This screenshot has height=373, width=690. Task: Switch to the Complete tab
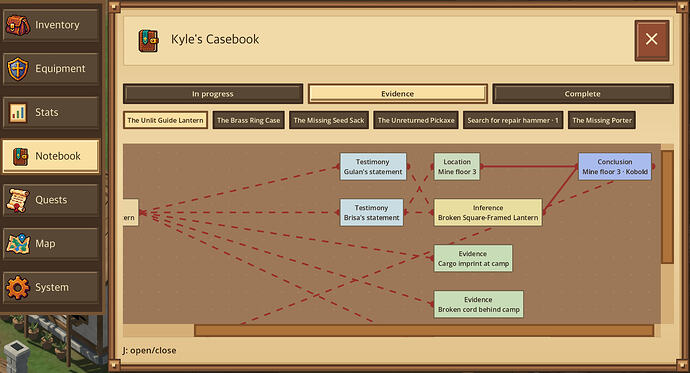[x=583, y=94]
